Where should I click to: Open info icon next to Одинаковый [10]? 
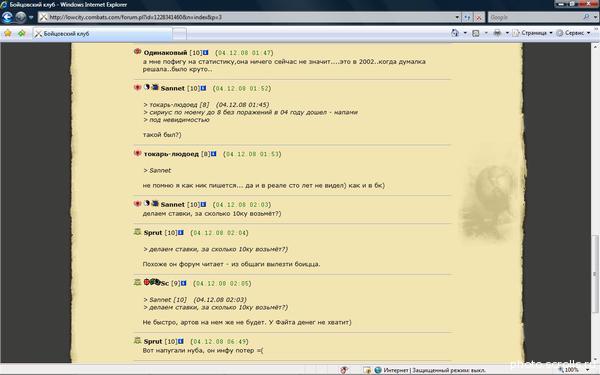pos(205,52)
